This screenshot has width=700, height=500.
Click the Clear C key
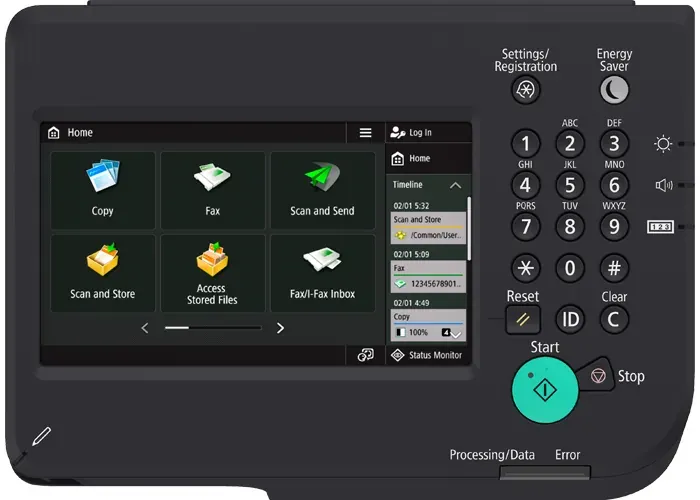pyautogui.click(x=614, y=320)
